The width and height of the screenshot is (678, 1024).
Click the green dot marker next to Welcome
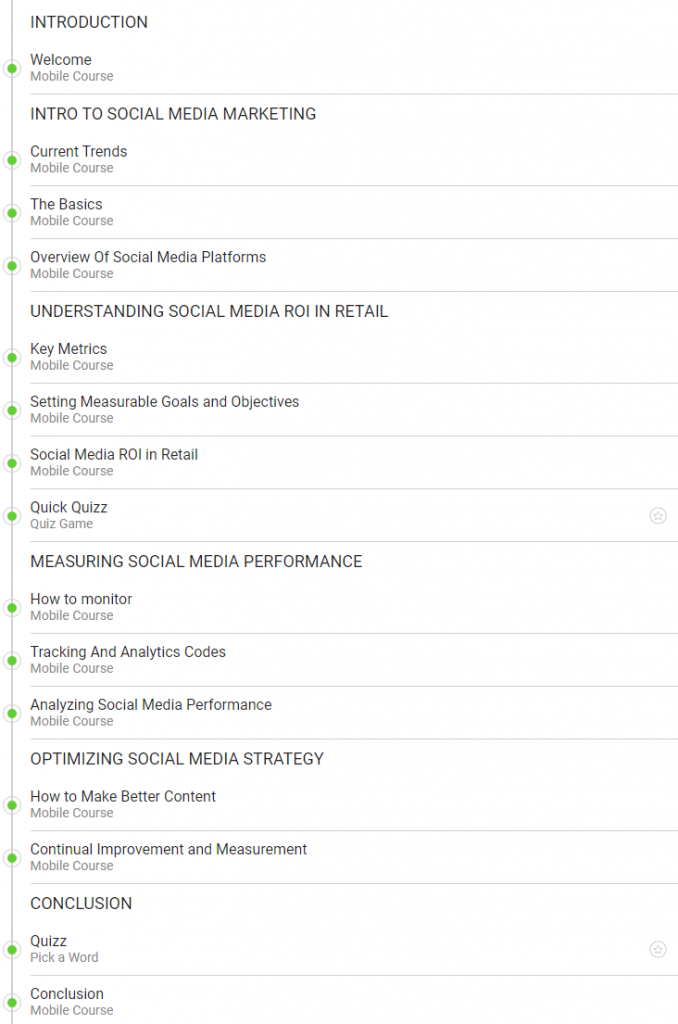click(x=12, y=68)
